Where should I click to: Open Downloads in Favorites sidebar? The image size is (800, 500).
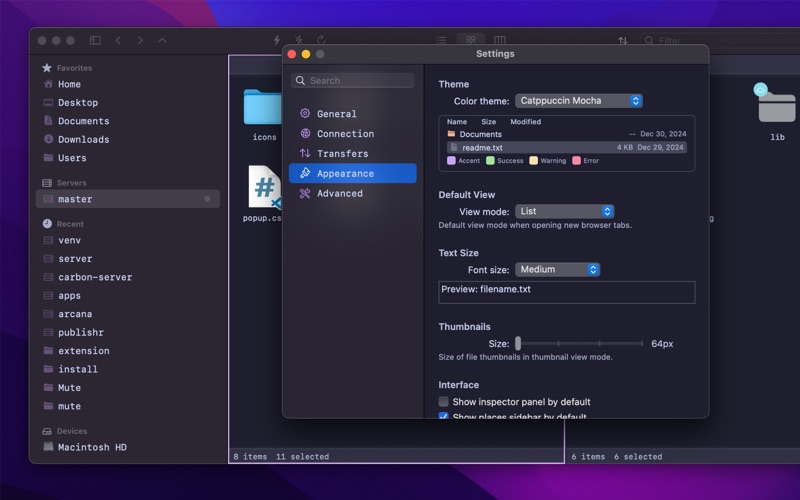pyautogui.click(x=83, y=139)
